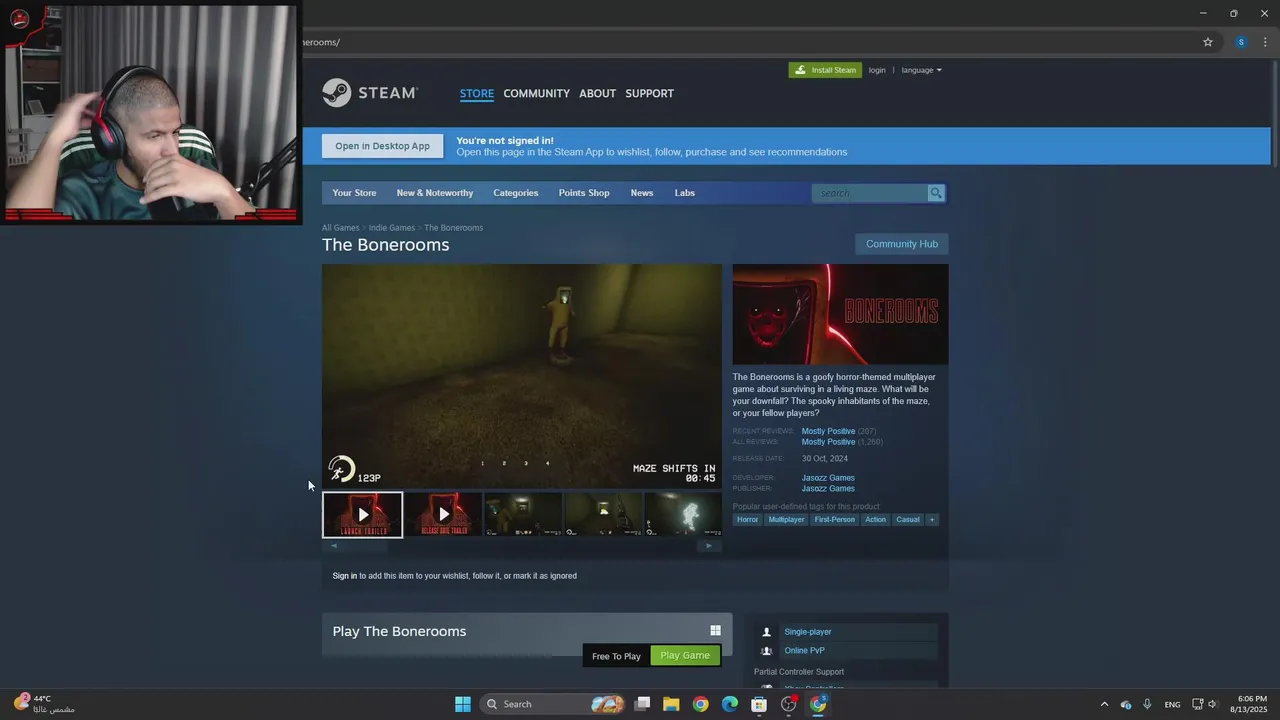Click Mostly Positive all reviews

(x=828, y=442)
